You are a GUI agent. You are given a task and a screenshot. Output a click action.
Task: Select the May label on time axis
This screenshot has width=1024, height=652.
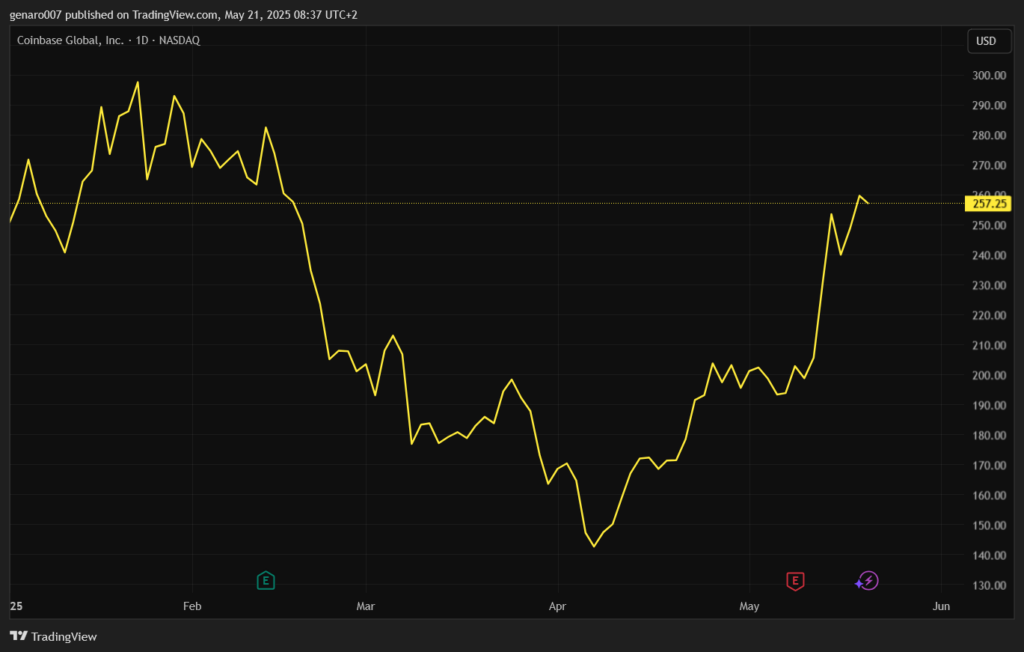coord(749,606)
